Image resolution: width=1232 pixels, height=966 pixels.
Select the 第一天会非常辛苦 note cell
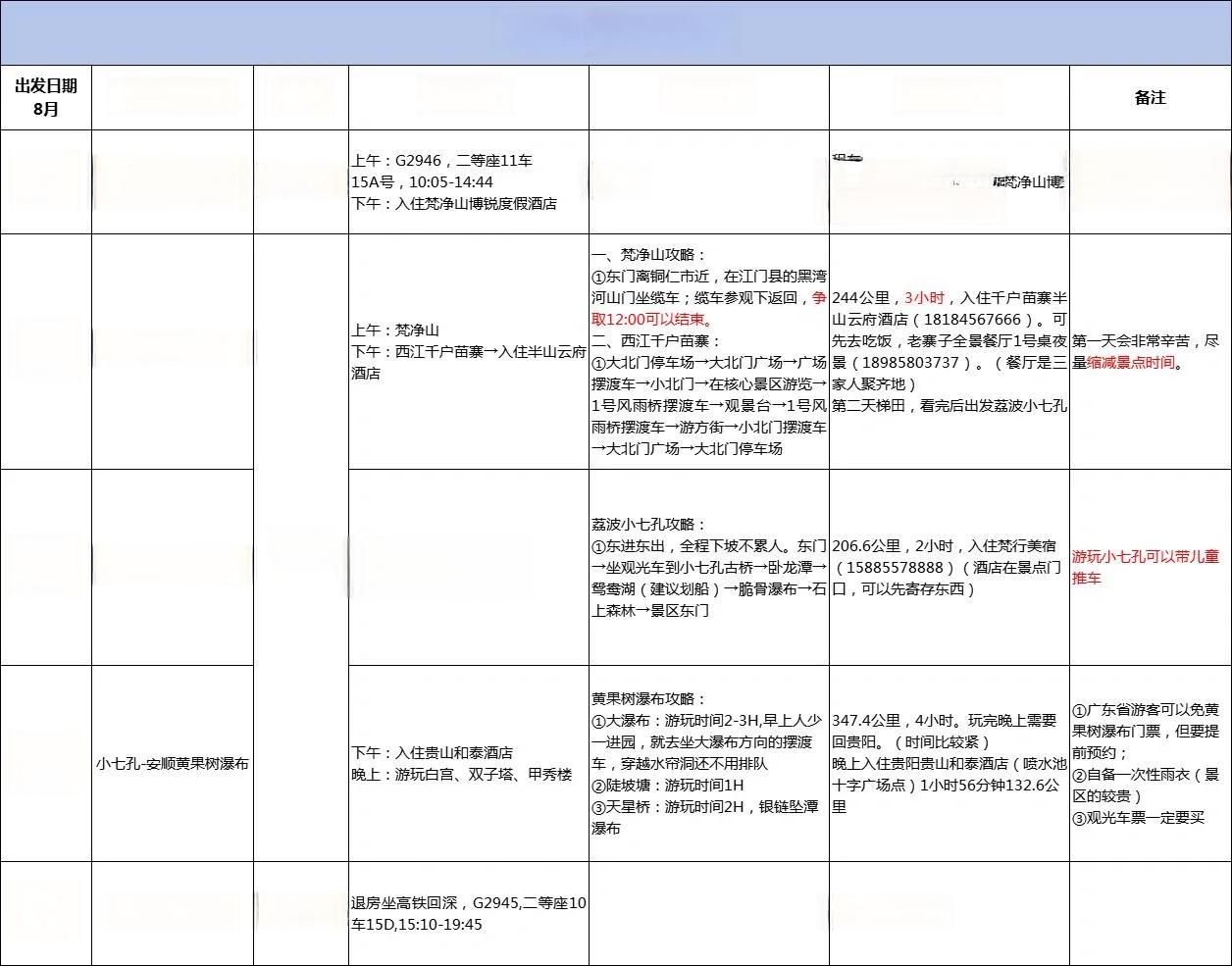1150,352
